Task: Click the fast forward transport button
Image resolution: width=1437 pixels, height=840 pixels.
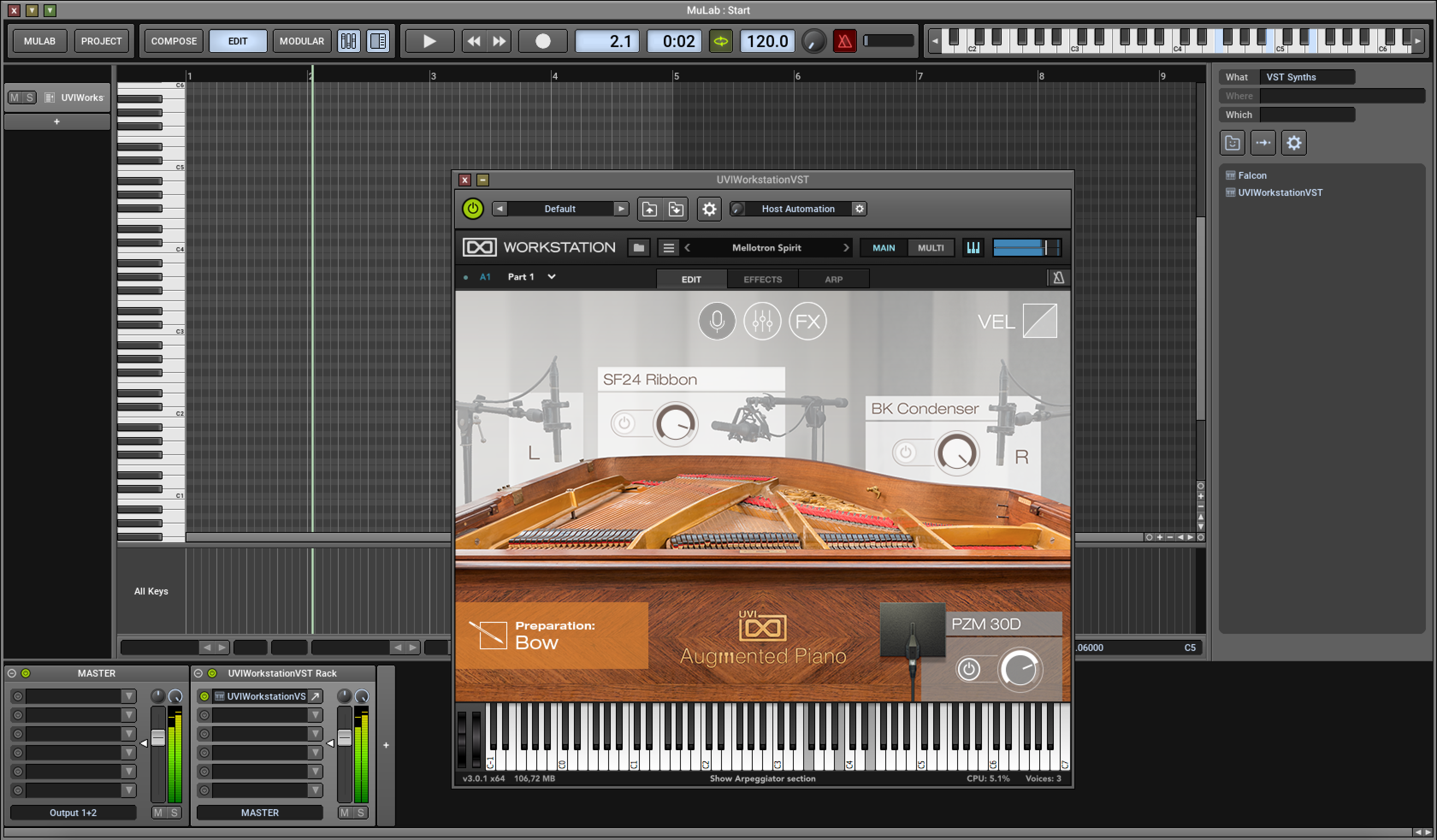Action: click(499, 41)
